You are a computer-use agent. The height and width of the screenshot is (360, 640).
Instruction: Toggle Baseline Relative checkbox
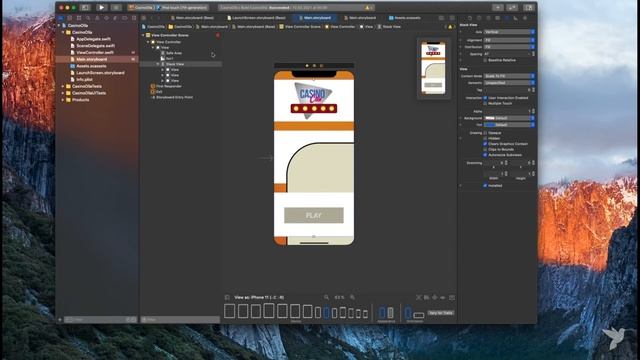coord(485,60)
